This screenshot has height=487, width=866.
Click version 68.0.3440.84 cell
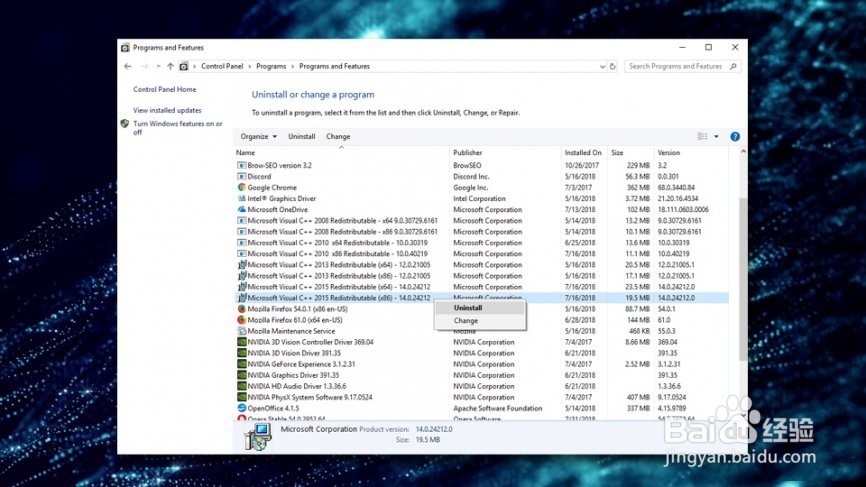point(676,187)
